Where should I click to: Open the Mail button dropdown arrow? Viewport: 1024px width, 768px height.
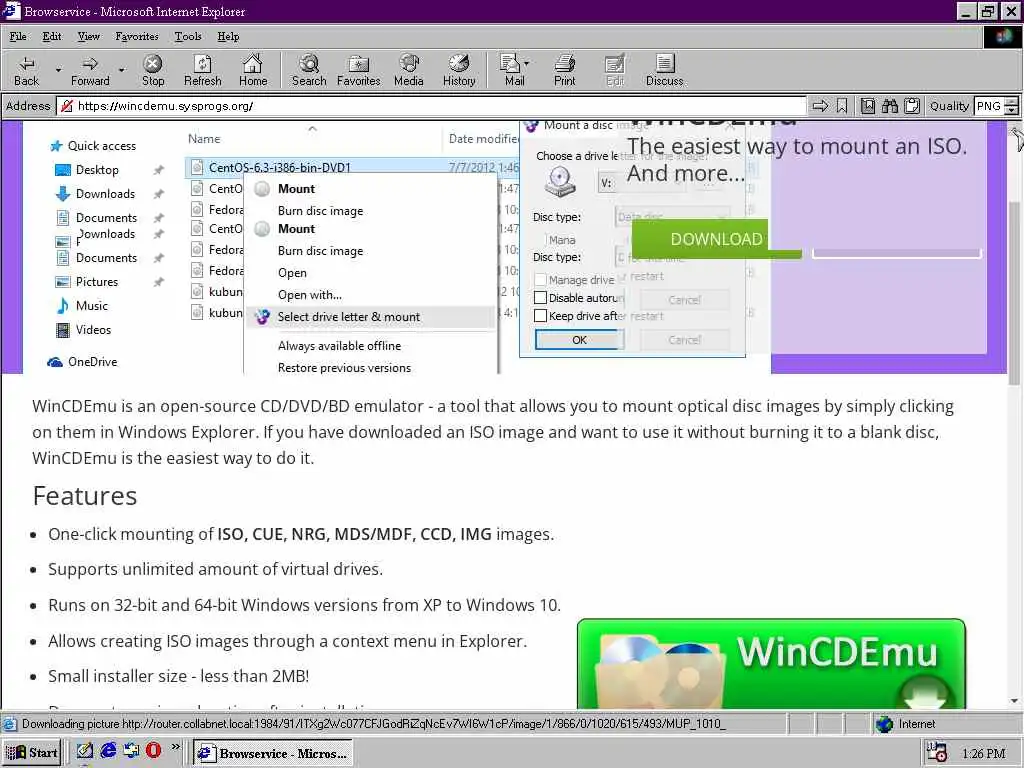[x=526, y=63]
